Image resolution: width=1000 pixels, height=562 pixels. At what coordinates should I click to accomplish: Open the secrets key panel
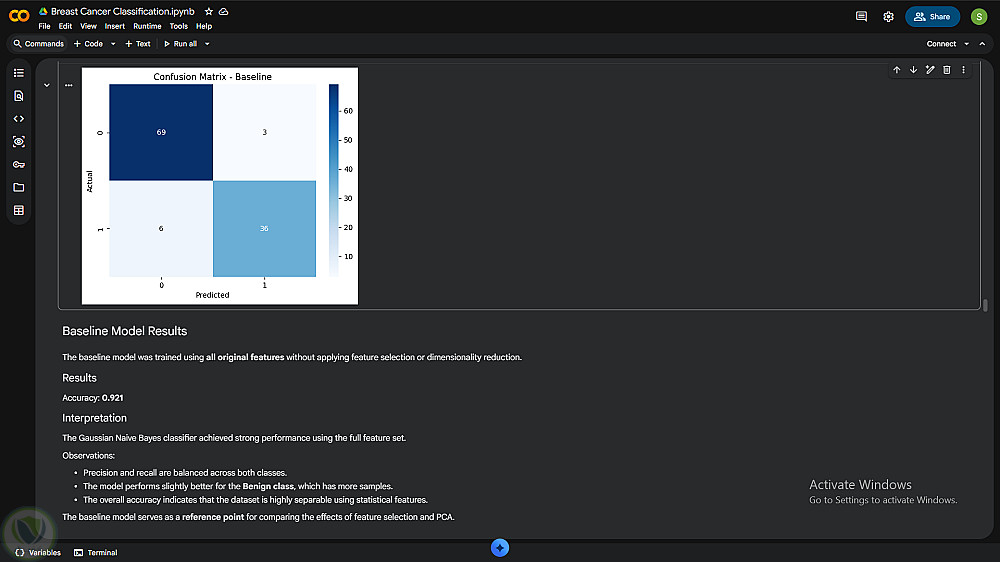(x=18, y=165)
